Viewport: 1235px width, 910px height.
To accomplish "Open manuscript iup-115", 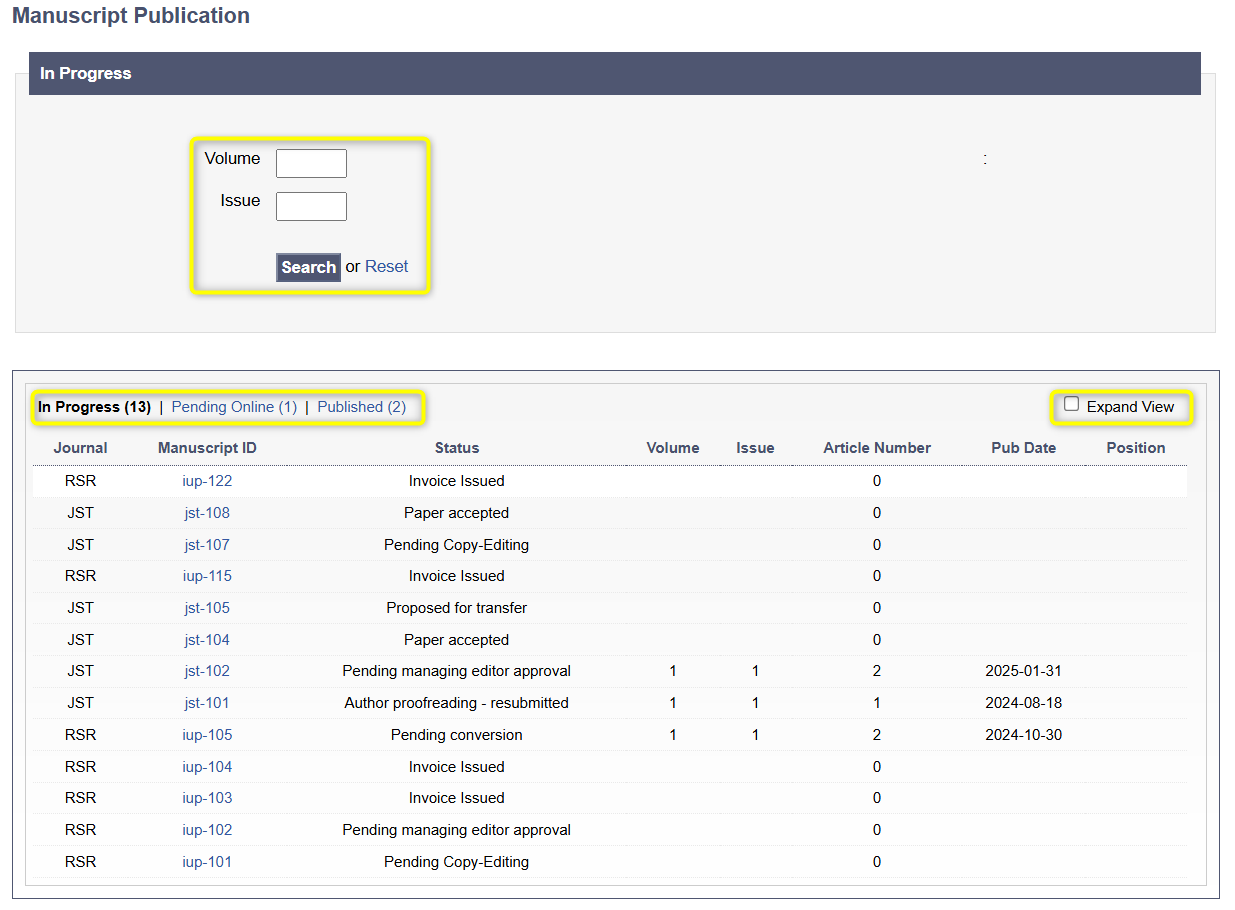I will [207, 576].
